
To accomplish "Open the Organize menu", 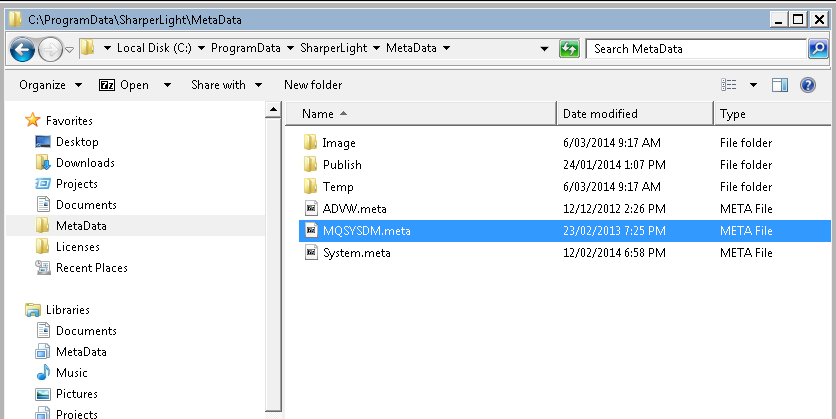I will [51, 85].
